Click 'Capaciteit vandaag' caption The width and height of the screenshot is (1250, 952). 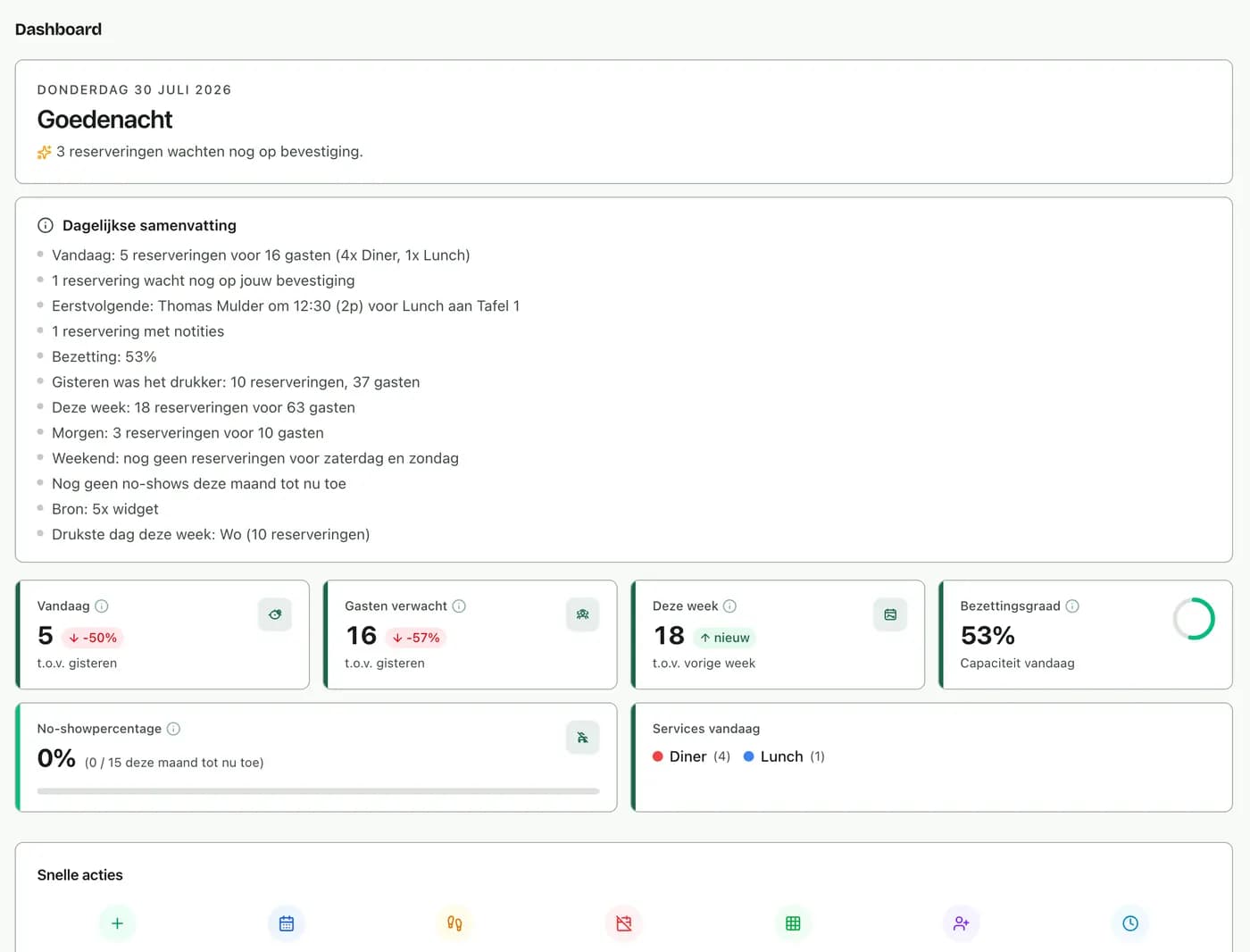1017,664
